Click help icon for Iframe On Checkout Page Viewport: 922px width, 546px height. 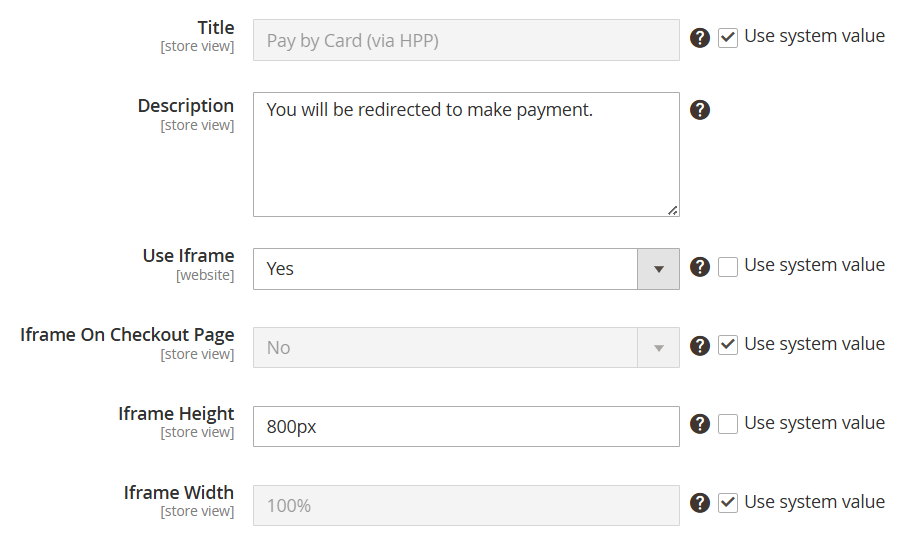tap(700, 346)
